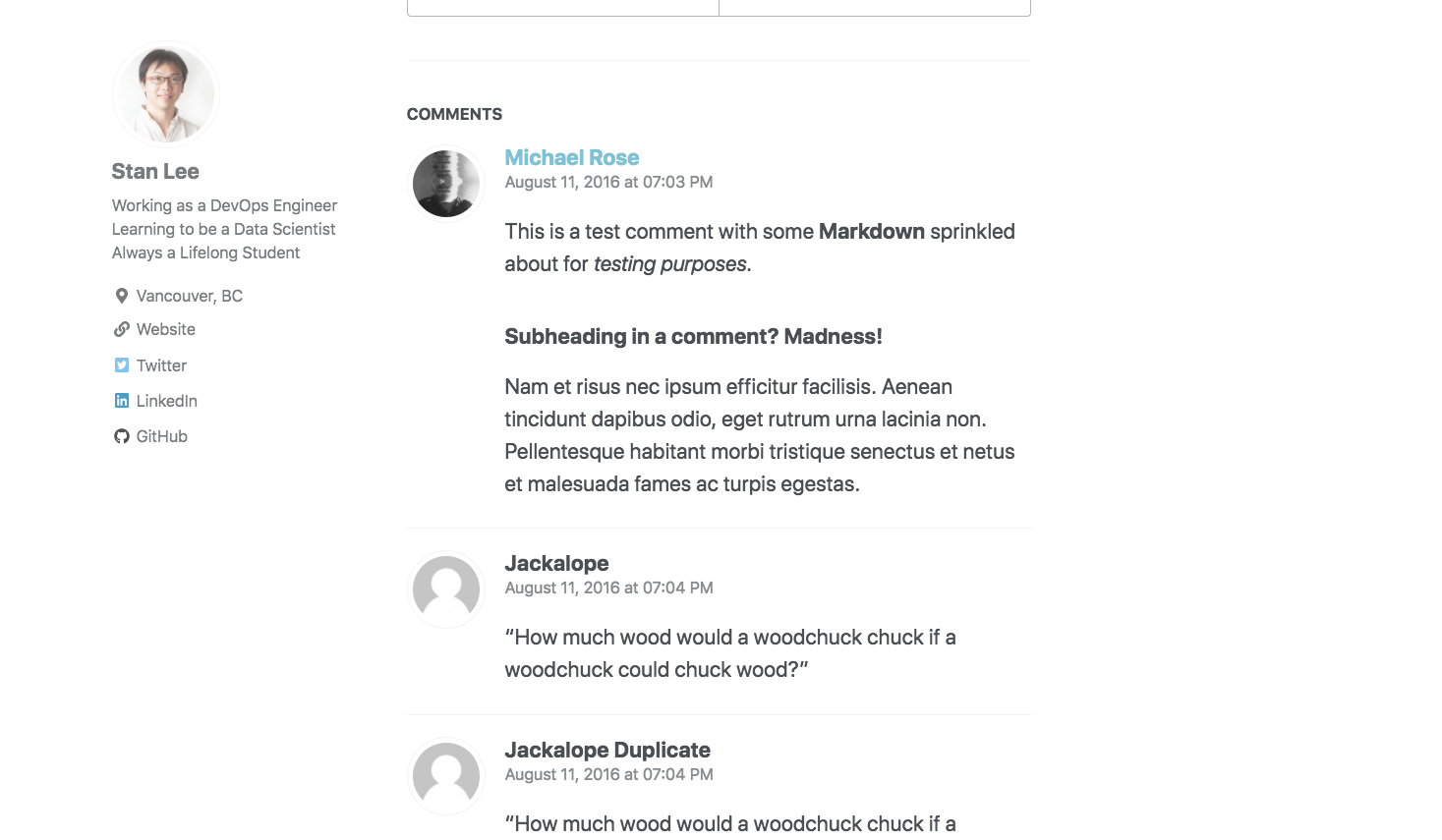Click inside the left form field above comments
This screenshot has height=840, width=1442.
[562, 7]
